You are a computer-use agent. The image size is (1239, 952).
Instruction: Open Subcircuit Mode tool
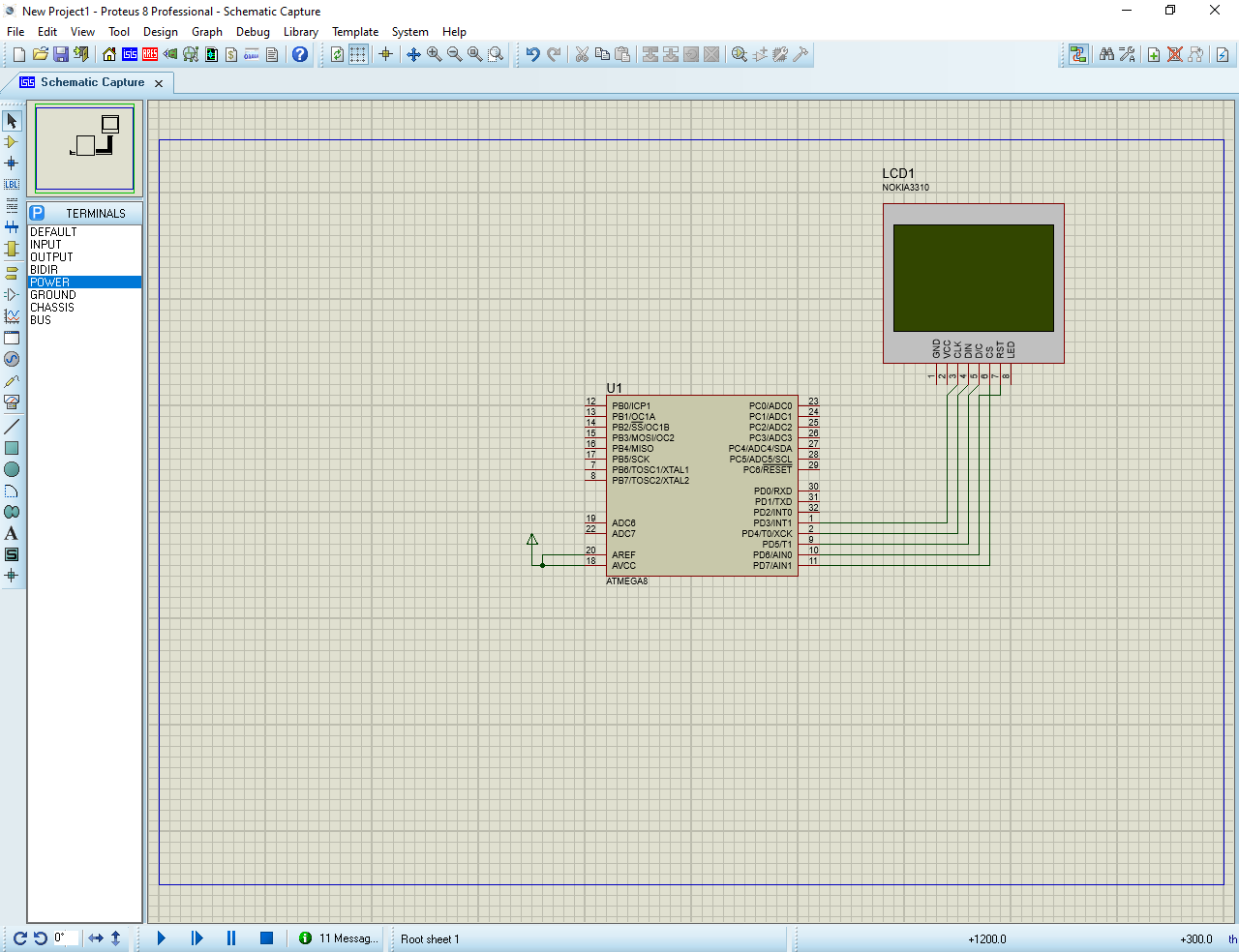point(12,249)
